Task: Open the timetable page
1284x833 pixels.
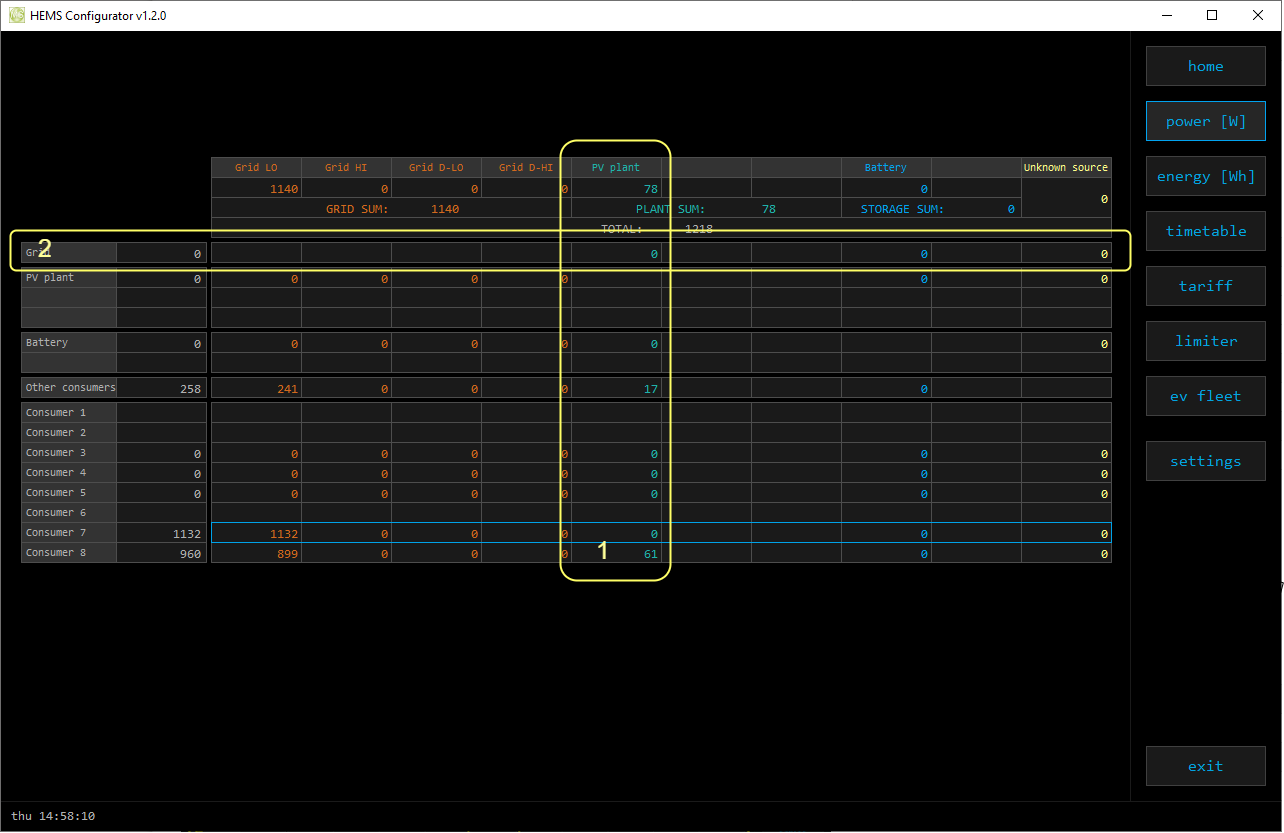Action: [x=1205, y=231]
